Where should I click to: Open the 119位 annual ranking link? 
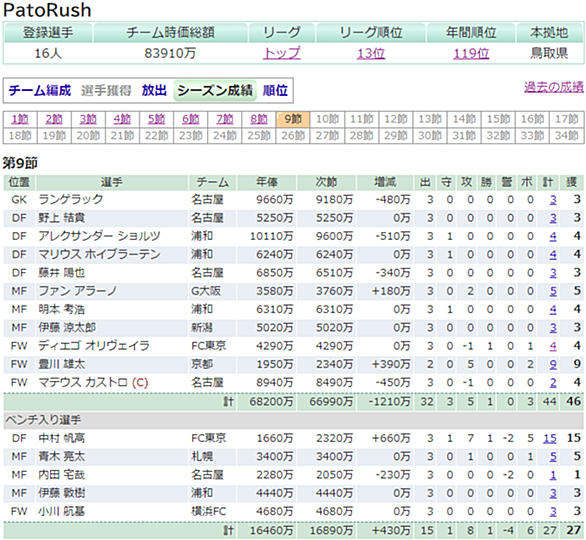click(x=471, y=53)
